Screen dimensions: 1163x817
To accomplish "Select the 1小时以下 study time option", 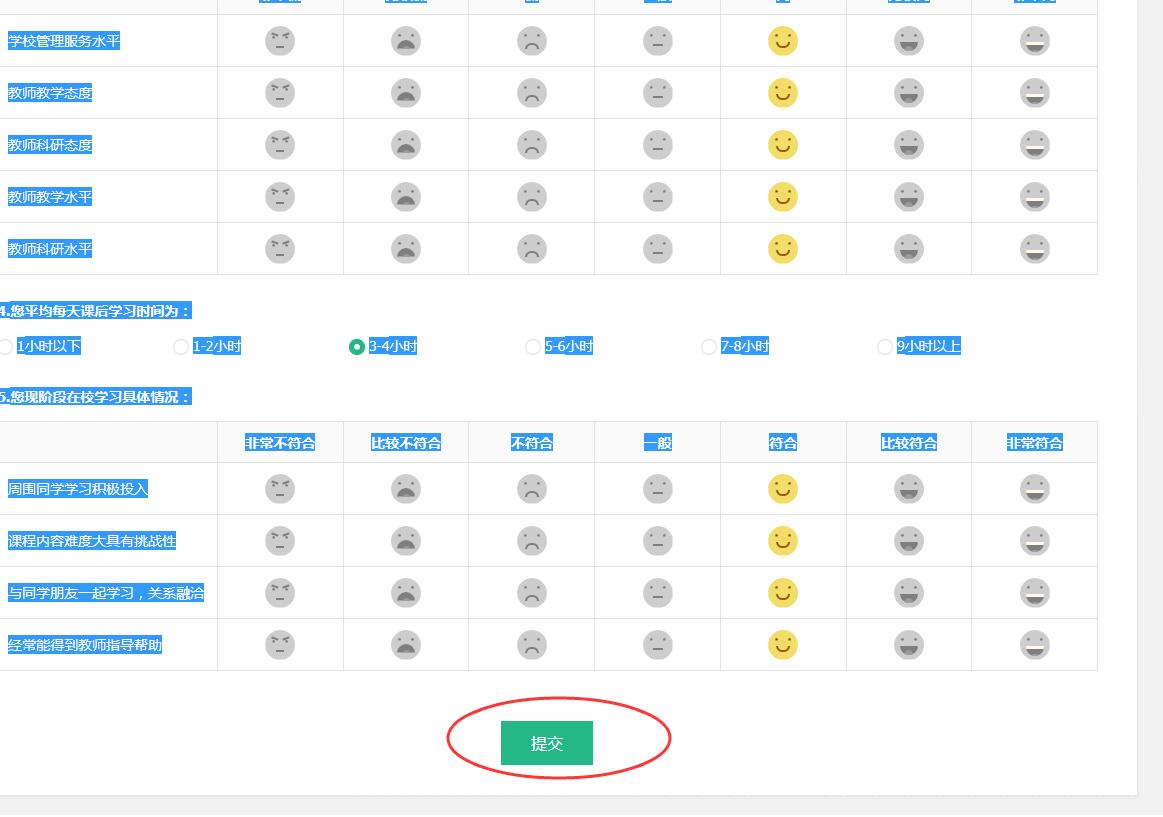I will (x=6, y=347).
